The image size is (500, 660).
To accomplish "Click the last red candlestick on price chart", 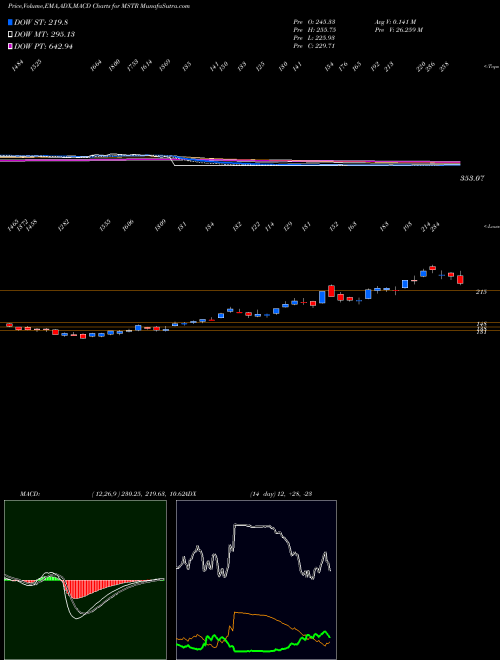I will [460, 279].
